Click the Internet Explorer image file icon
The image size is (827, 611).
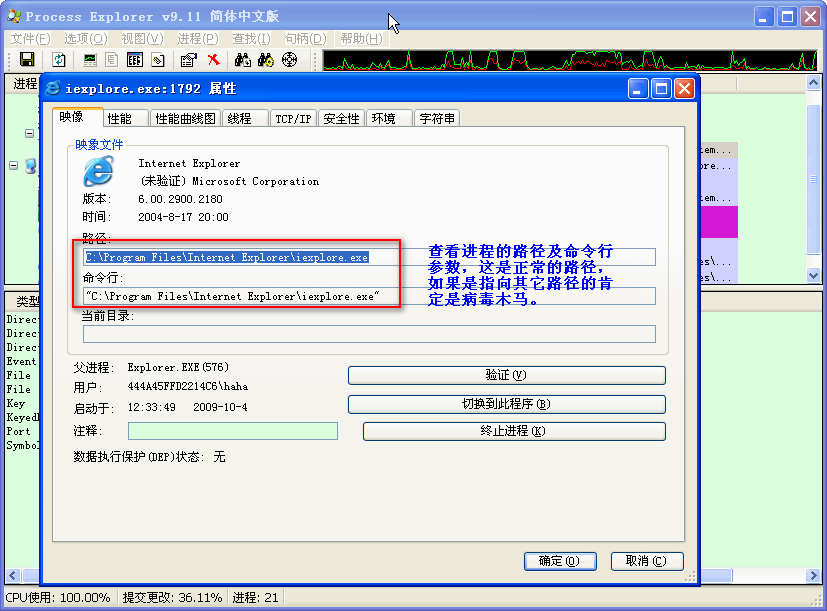click(98, 171)
